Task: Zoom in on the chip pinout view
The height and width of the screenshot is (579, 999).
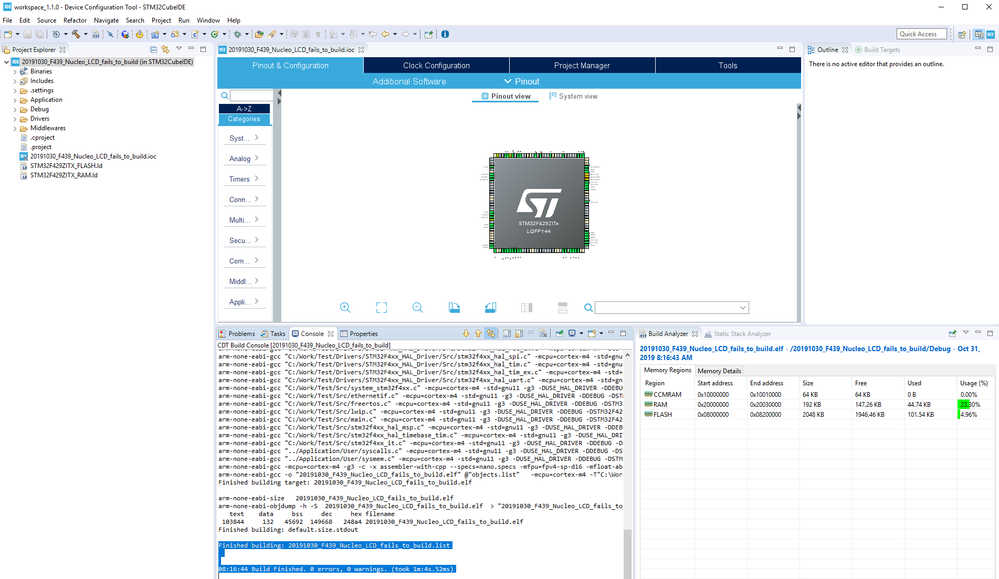Action: point(345,308)
